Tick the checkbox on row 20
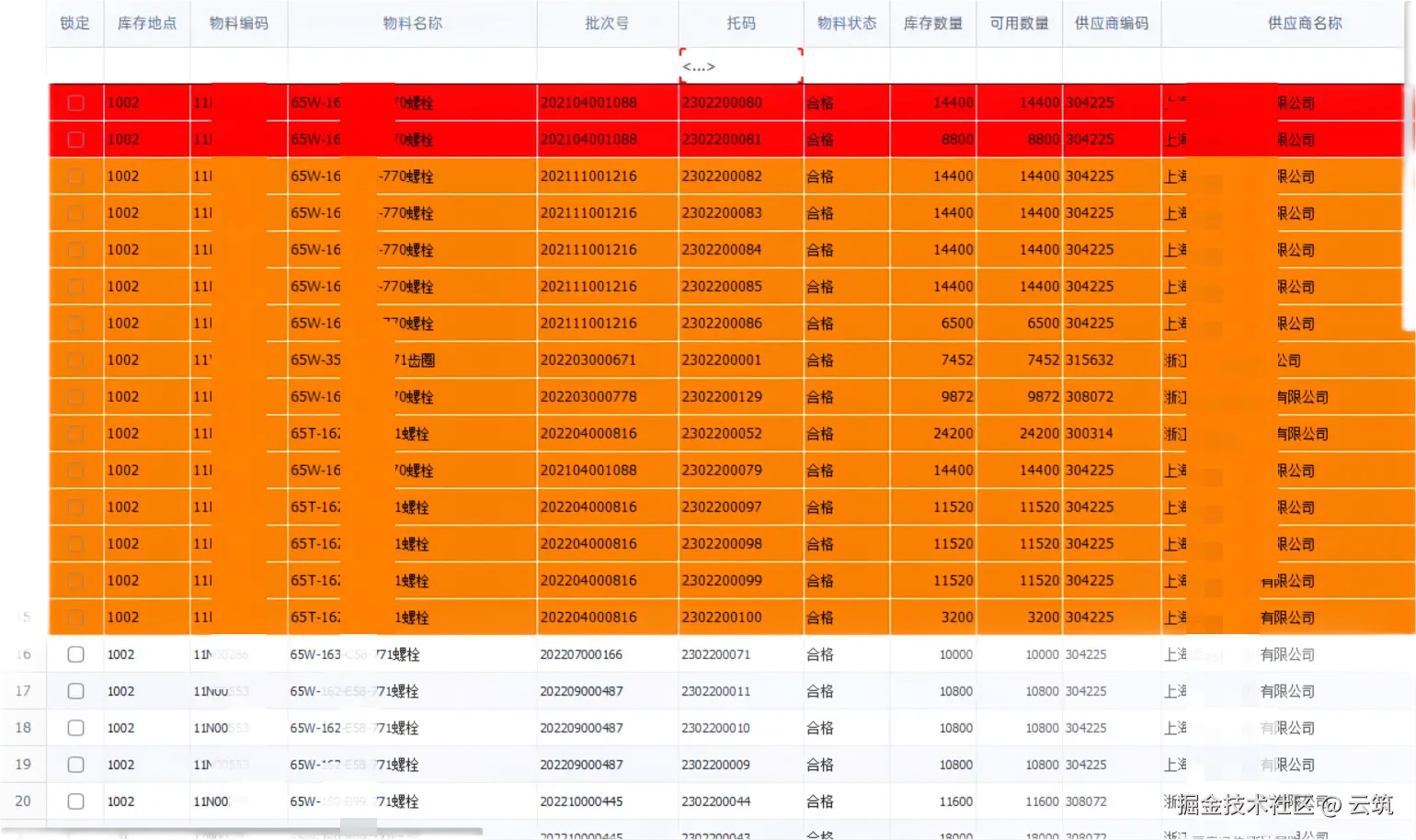1416x840 pixels. [x=76, y=800]
